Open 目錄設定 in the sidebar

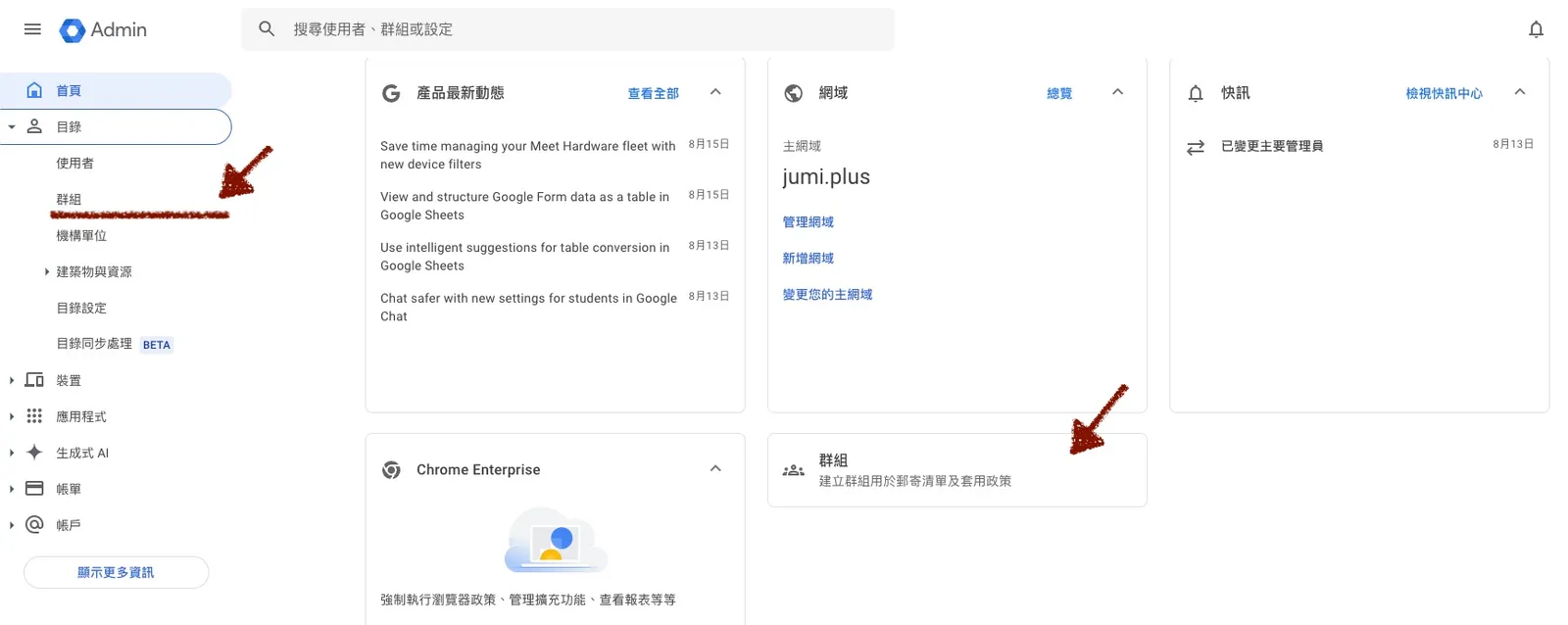point(81,309)
